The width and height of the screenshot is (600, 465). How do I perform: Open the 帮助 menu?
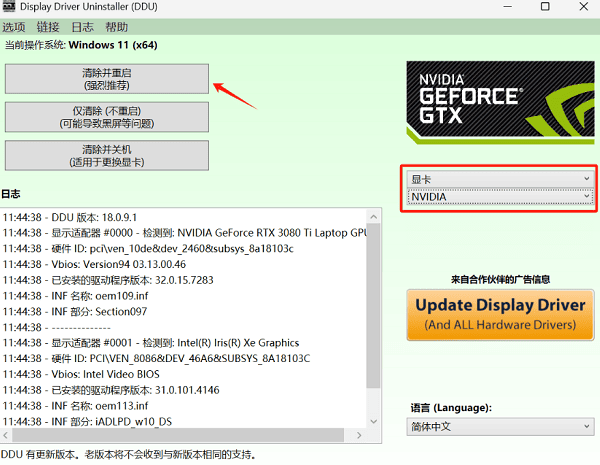(x=116, y=27)
